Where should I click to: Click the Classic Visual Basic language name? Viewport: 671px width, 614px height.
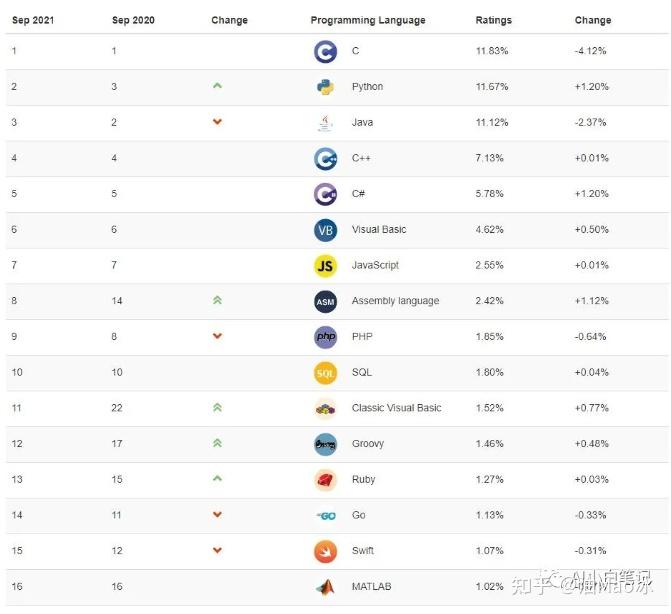coord(396,408)
